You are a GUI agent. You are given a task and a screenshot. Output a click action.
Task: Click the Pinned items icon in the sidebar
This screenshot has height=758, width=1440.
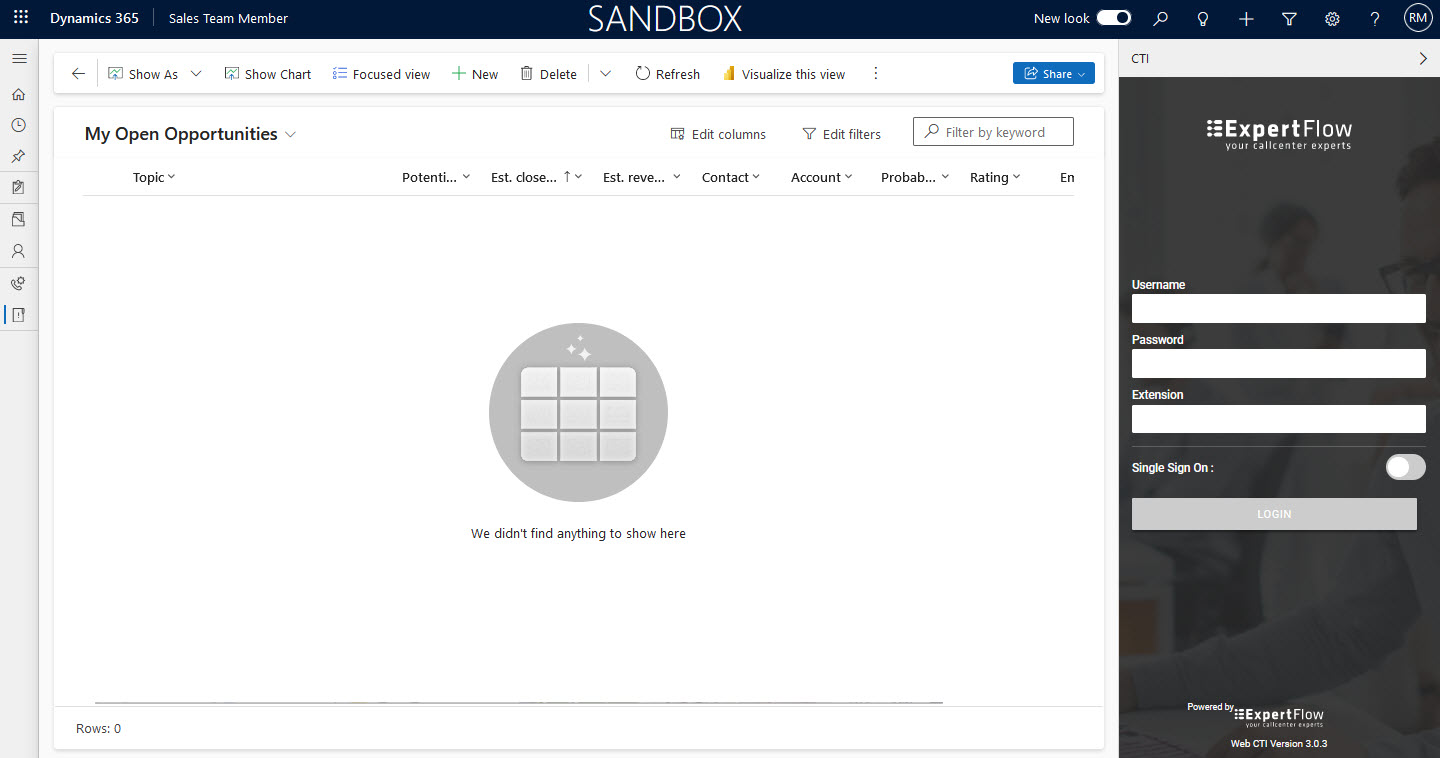18,156
